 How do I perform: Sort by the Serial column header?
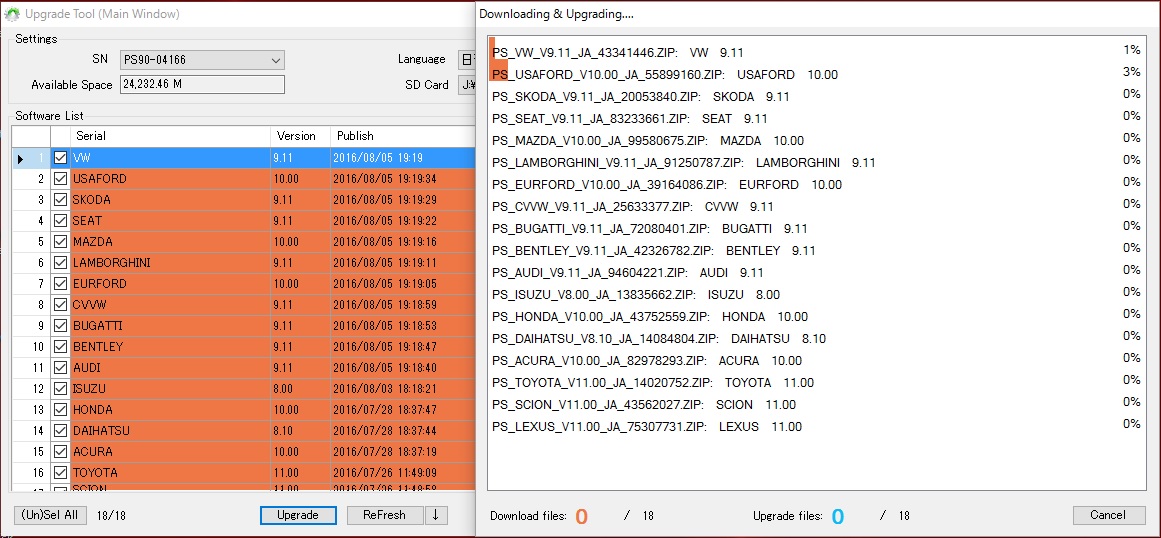(x=170, y=136)
